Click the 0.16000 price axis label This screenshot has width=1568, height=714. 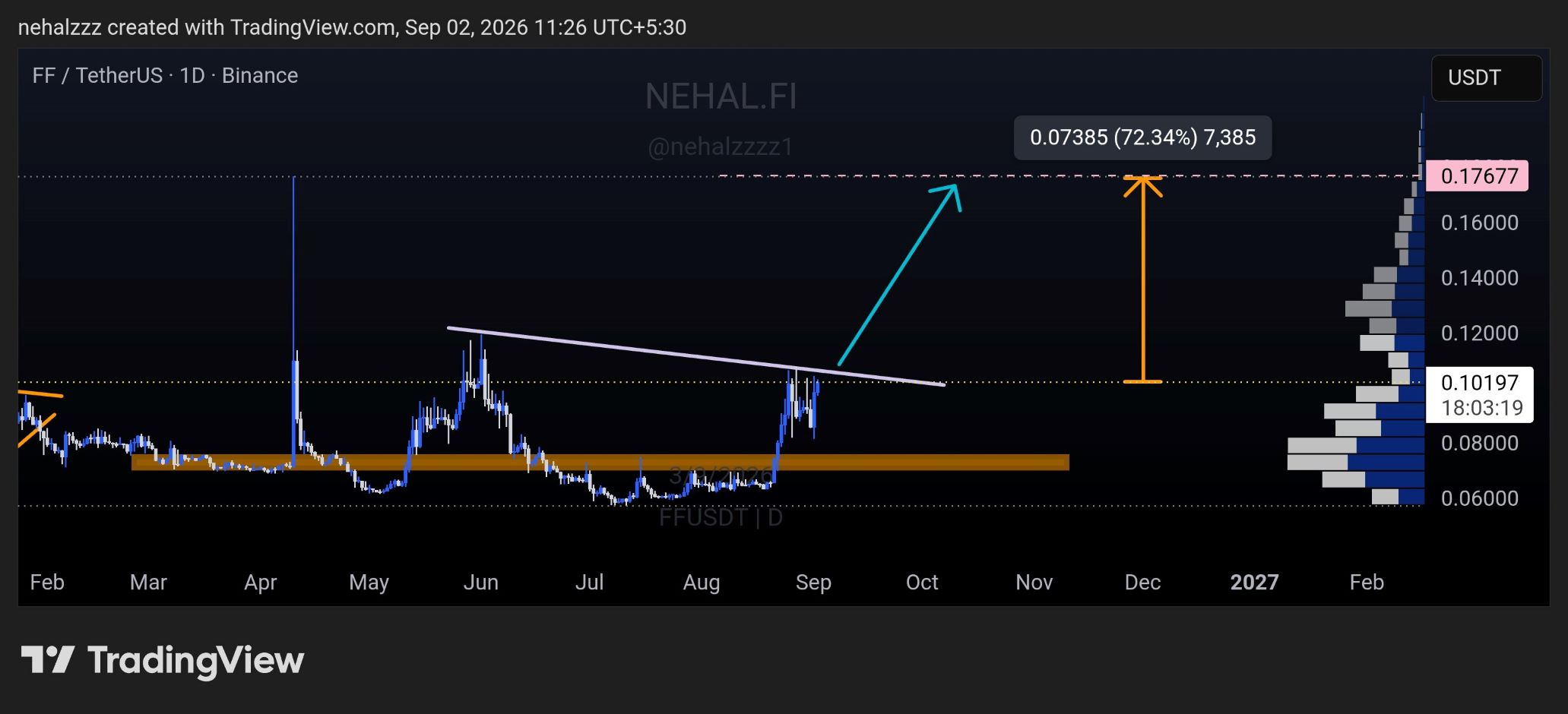pyautogui.click(x=1479, y=223)
